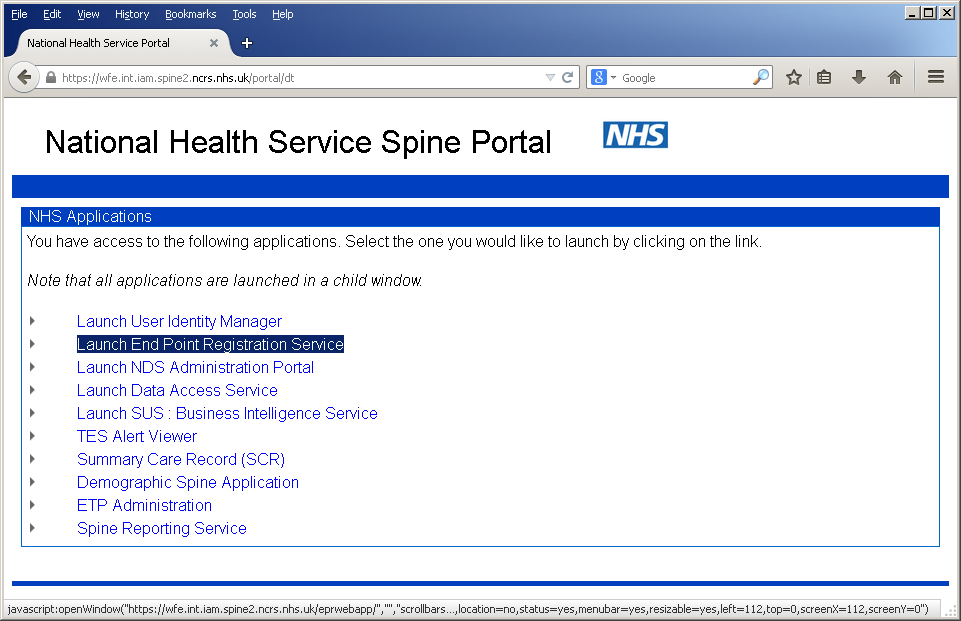961x621 pixels.
Task: Open a new tab with the plus button
Action: 247,43
